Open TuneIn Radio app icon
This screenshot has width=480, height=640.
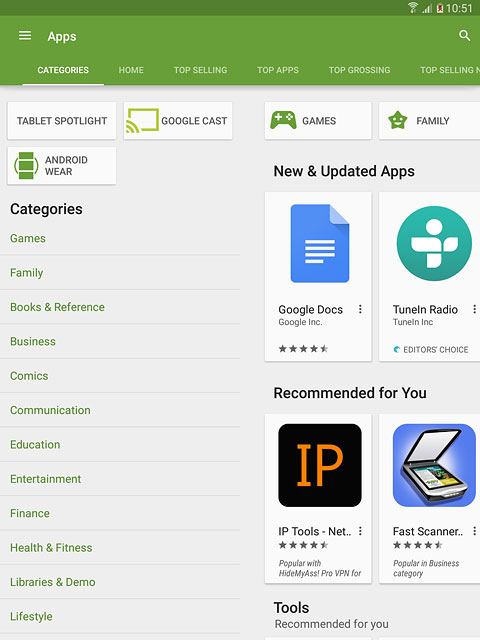tap(434, 244)
